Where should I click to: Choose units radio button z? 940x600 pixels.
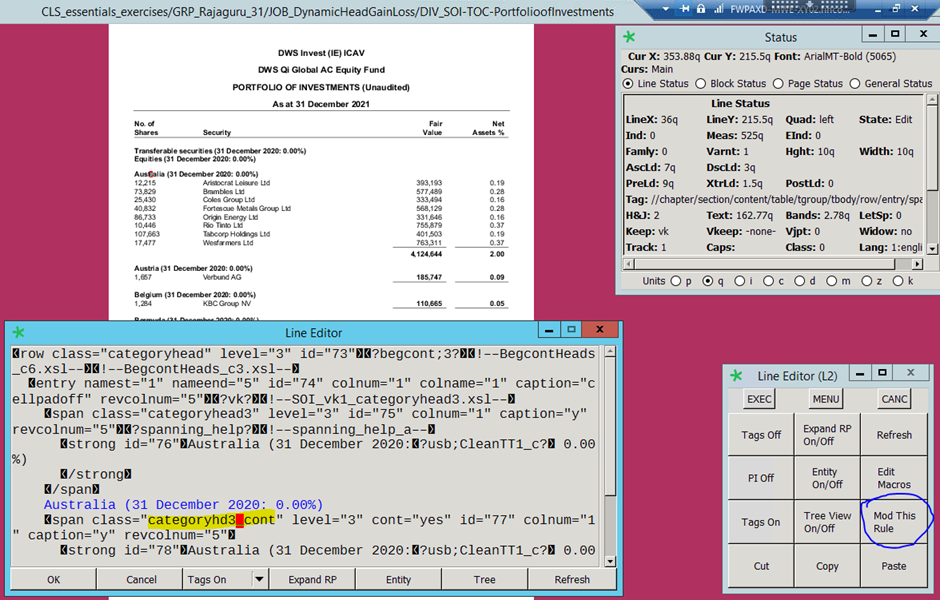pos(867,281)
